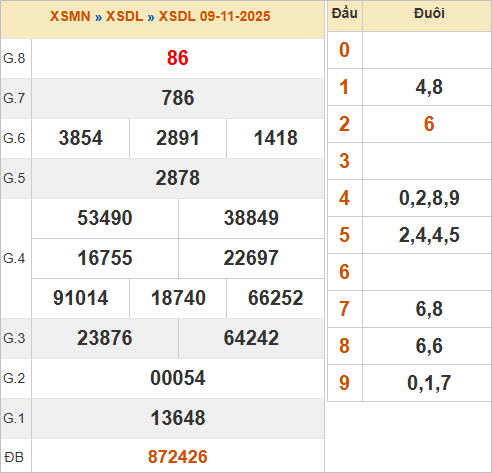Image resolution: width=492 pixels, height=473 pixels.
Task: Select the G.2 result 00054
Action: pos(178,378)
